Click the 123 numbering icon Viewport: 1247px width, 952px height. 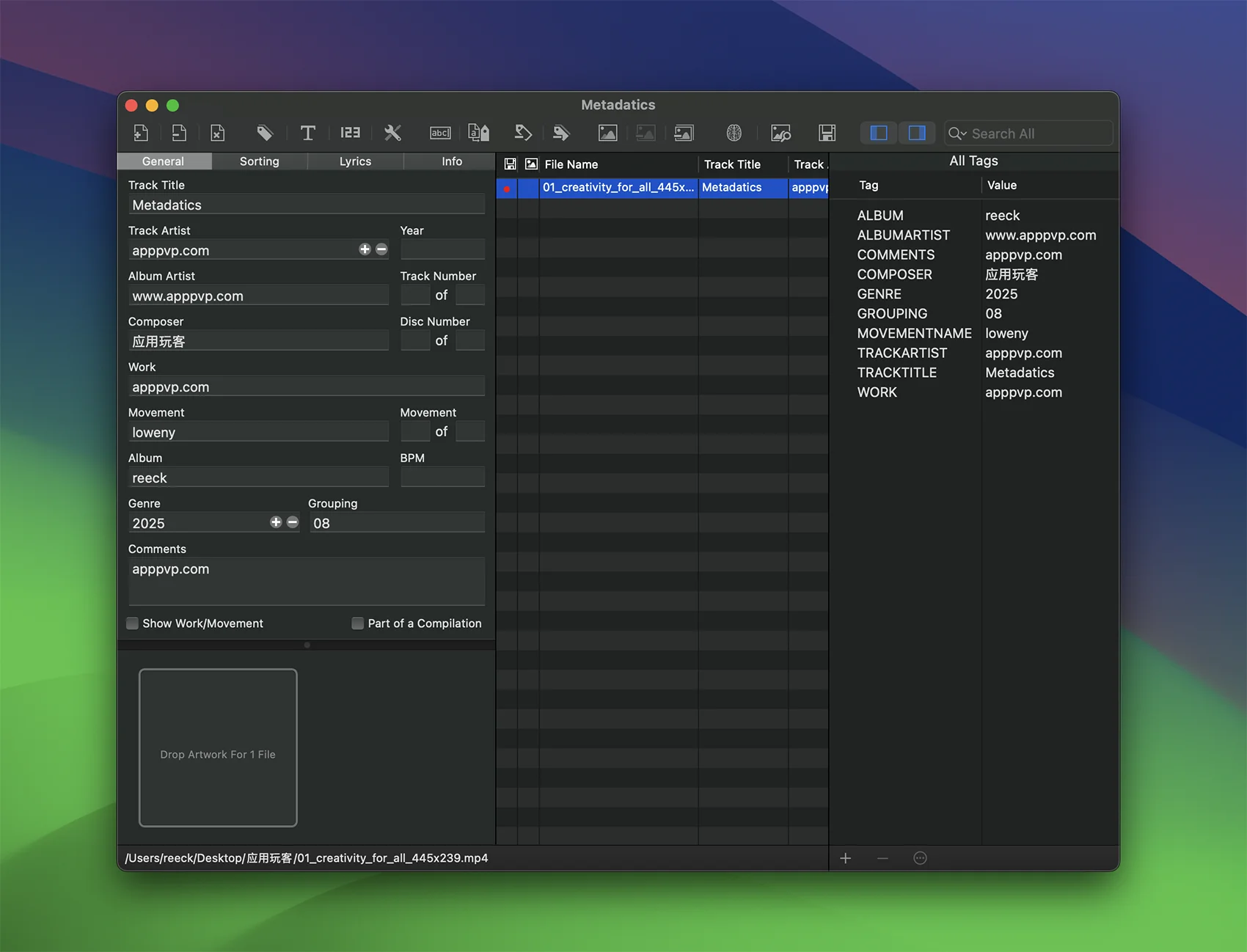pyautogui.click(x=350, y=133)
